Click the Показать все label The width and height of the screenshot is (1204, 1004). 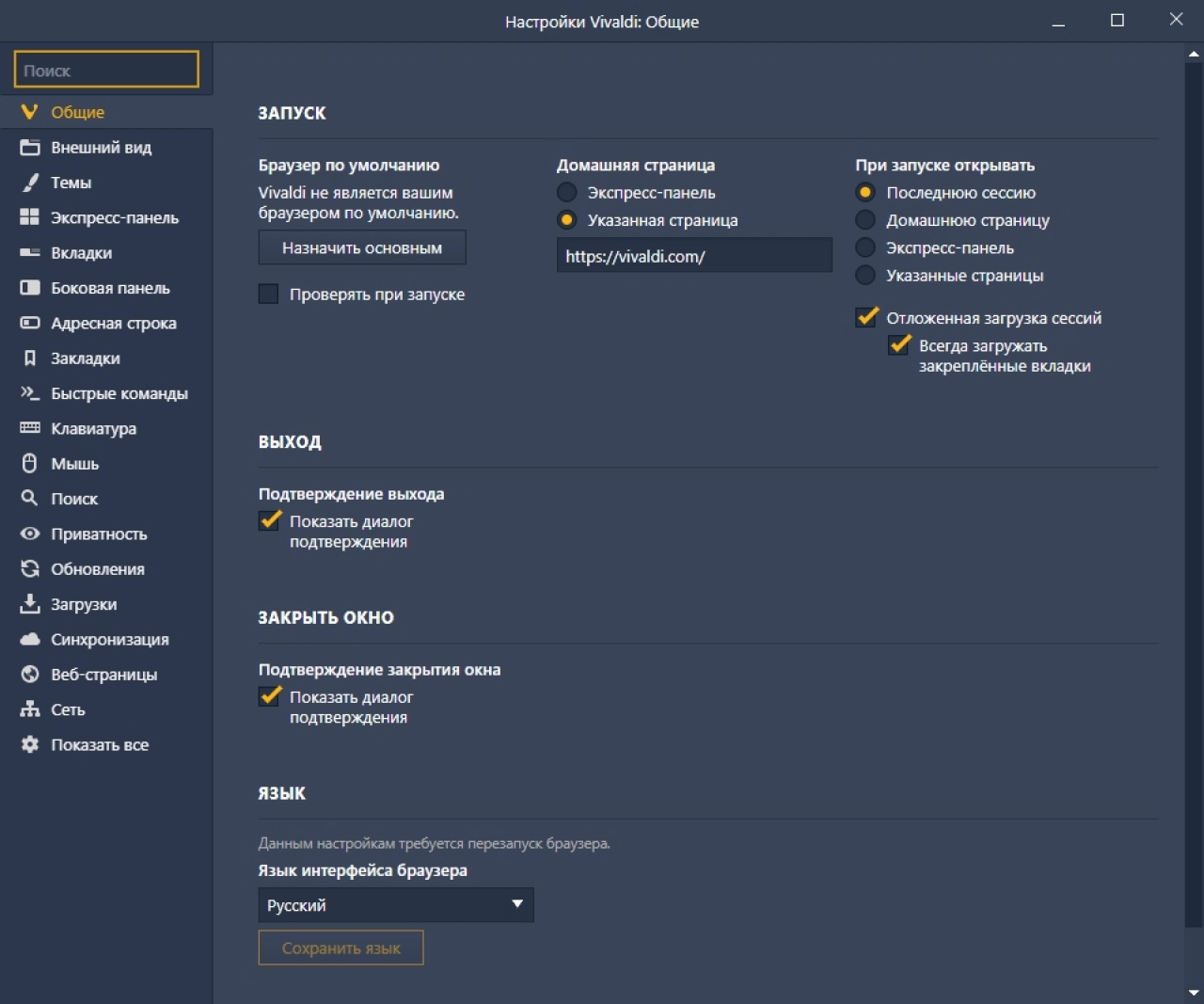pos(100,745)
